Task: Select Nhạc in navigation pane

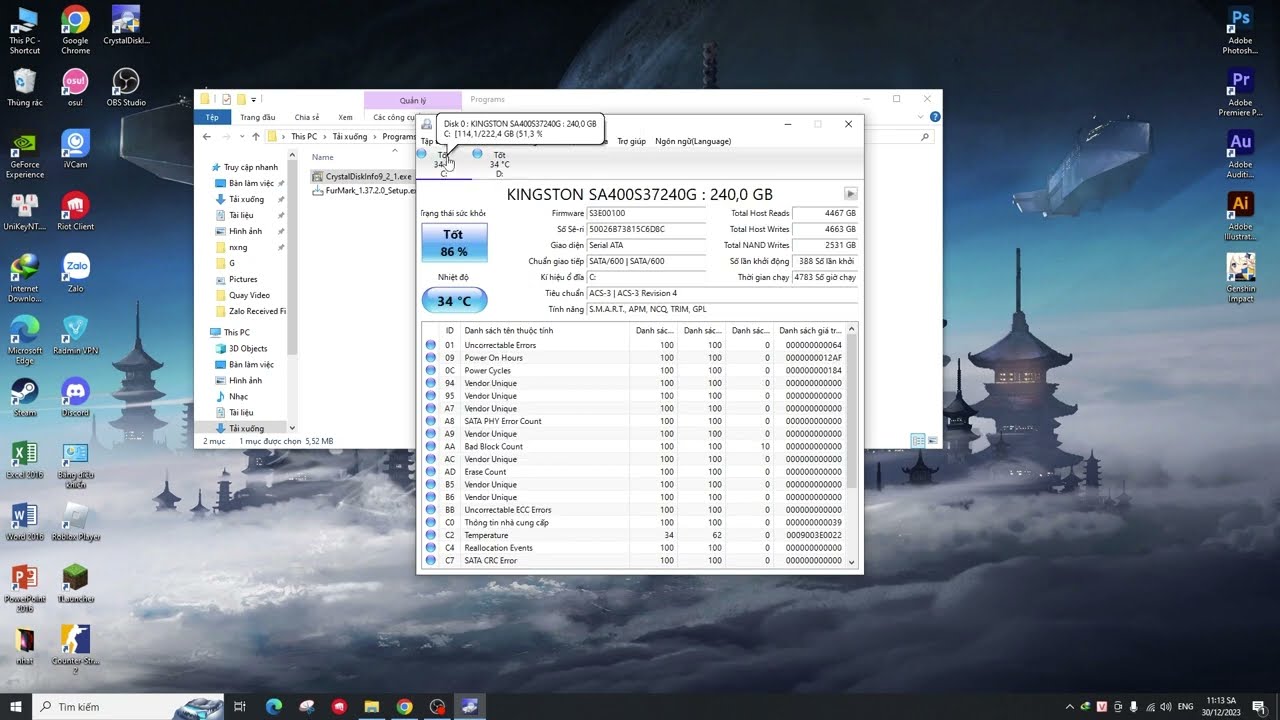Action: click(x=238, y=396)
